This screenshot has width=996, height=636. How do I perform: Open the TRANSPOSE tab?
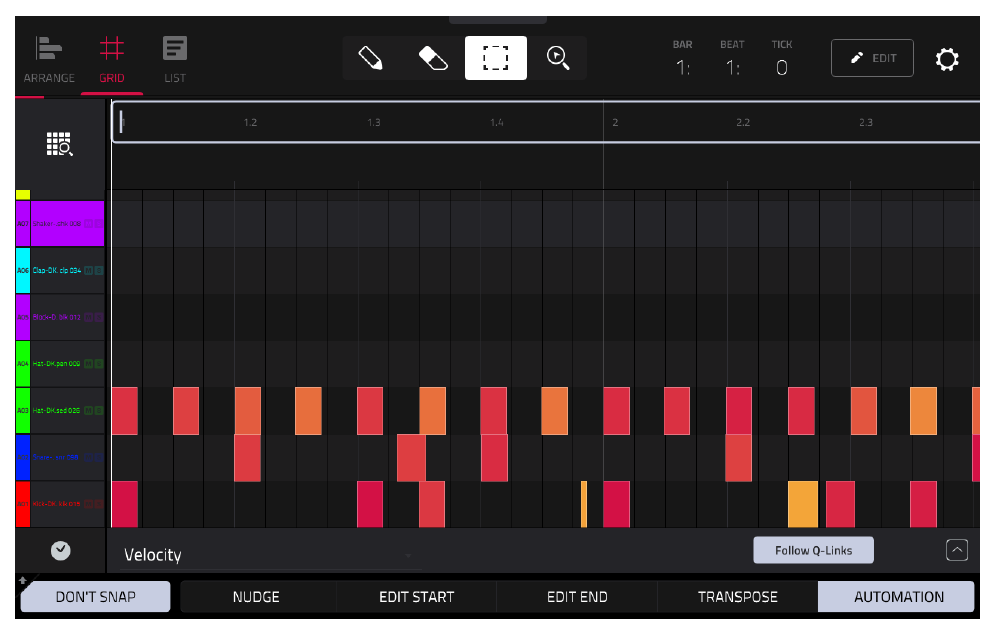point(737,597)
